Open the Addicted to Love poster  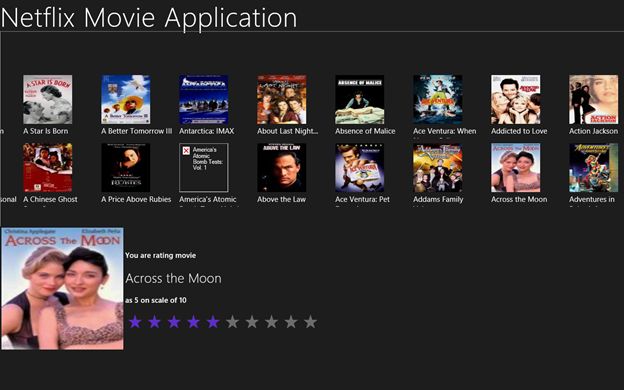click(x=515, y=99)
